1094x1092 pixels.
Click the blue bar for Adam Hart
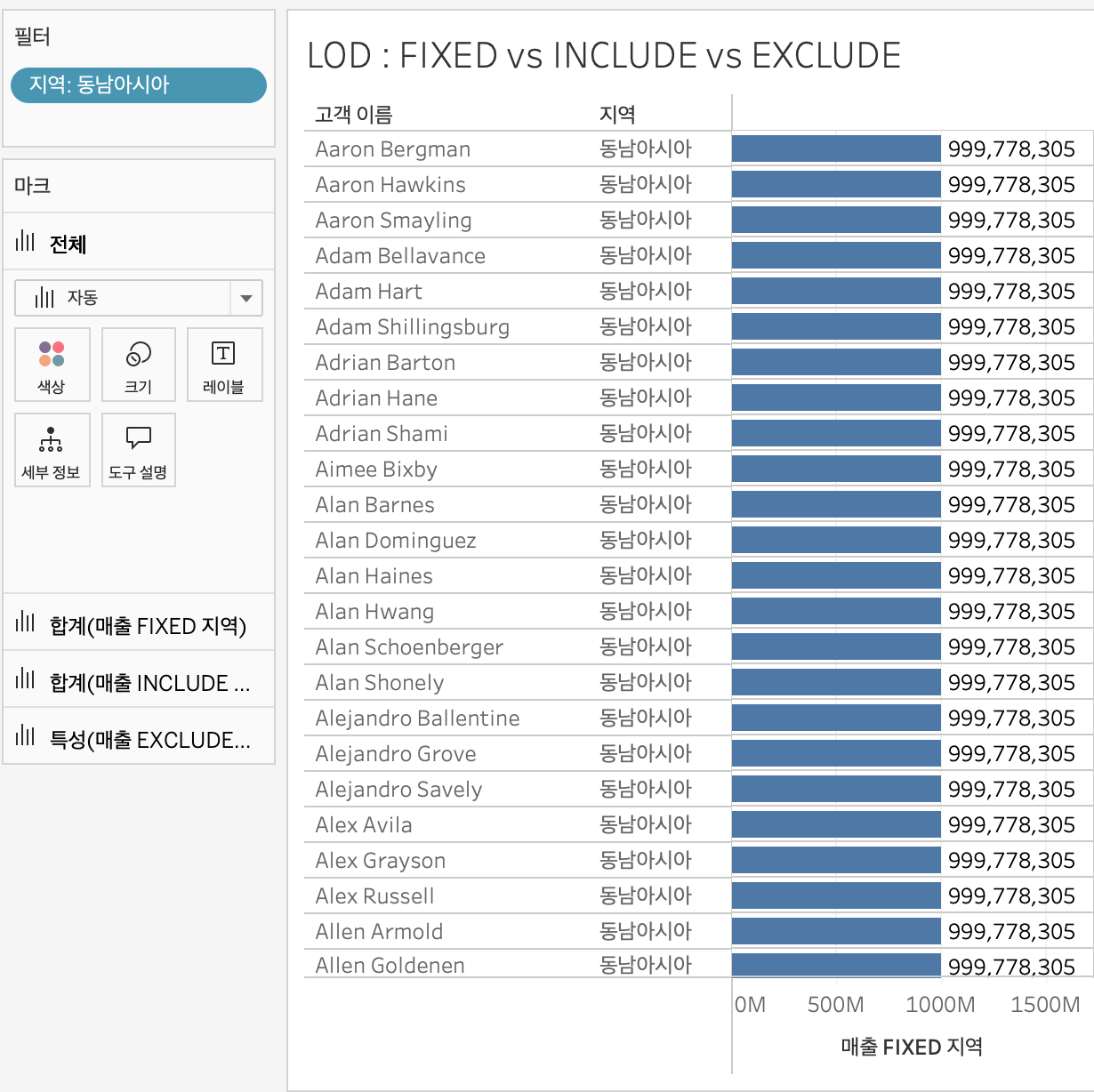coord(836,291)
